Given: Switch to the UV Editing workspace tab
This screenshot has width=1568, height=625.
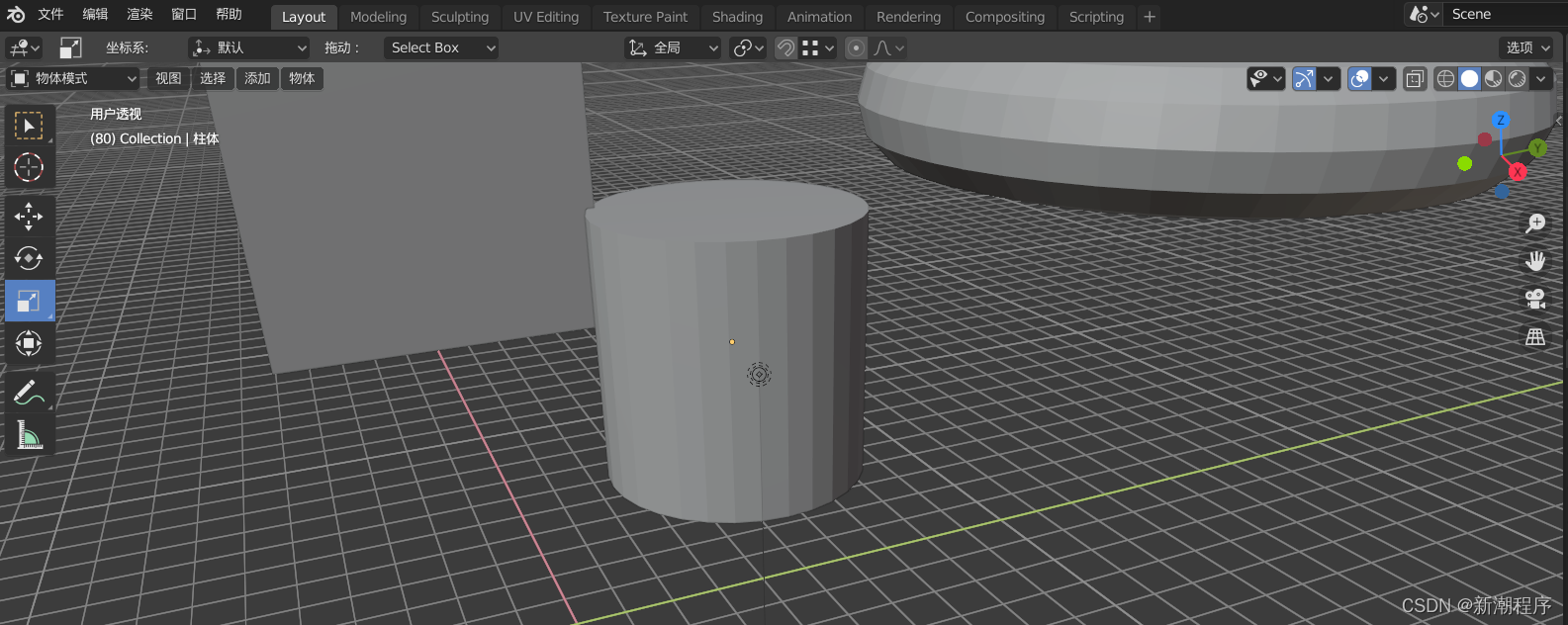Looking at the screenshot, I should [546, 17].
